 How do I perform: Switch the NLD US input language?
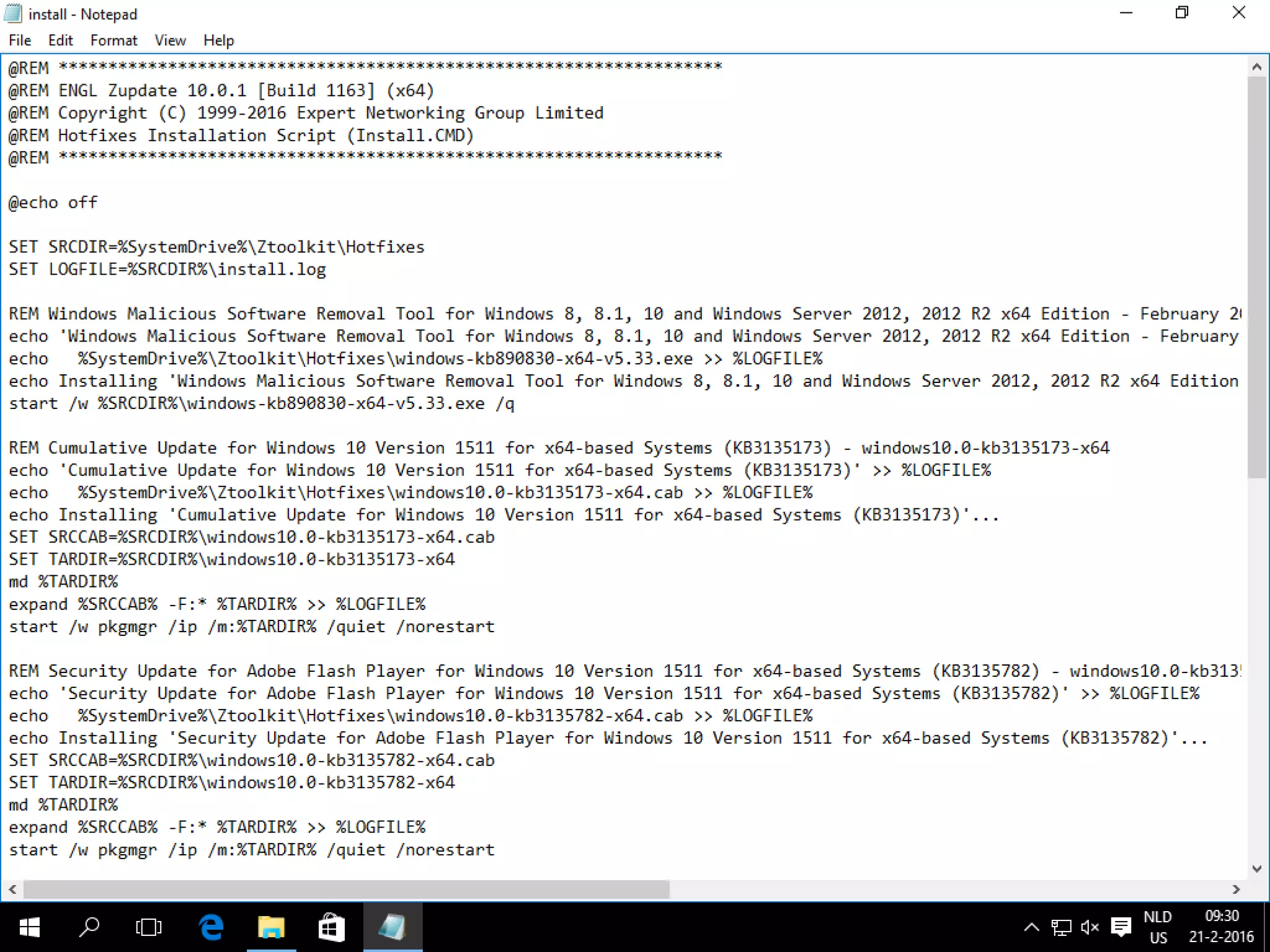tap(1158, 927)
